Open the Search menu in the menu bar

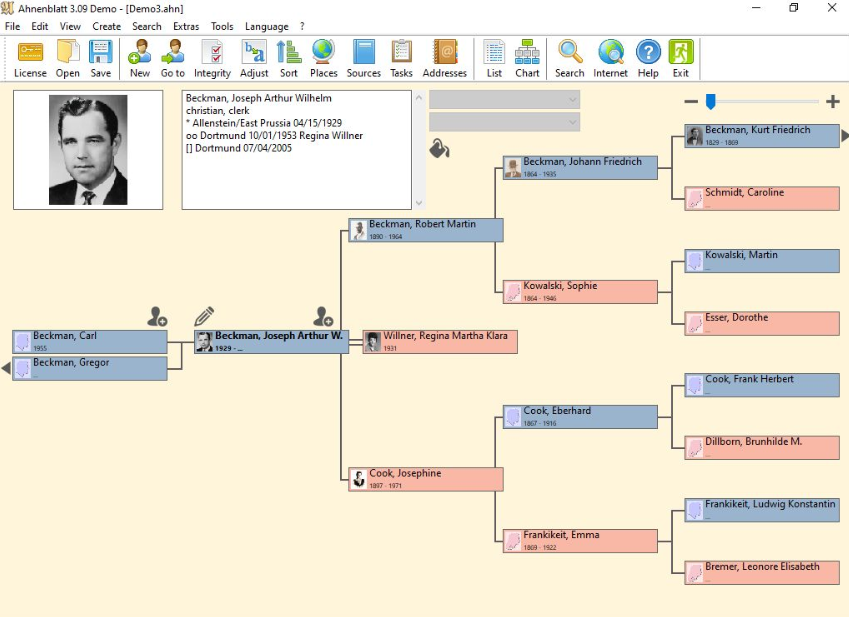[147, 26]
